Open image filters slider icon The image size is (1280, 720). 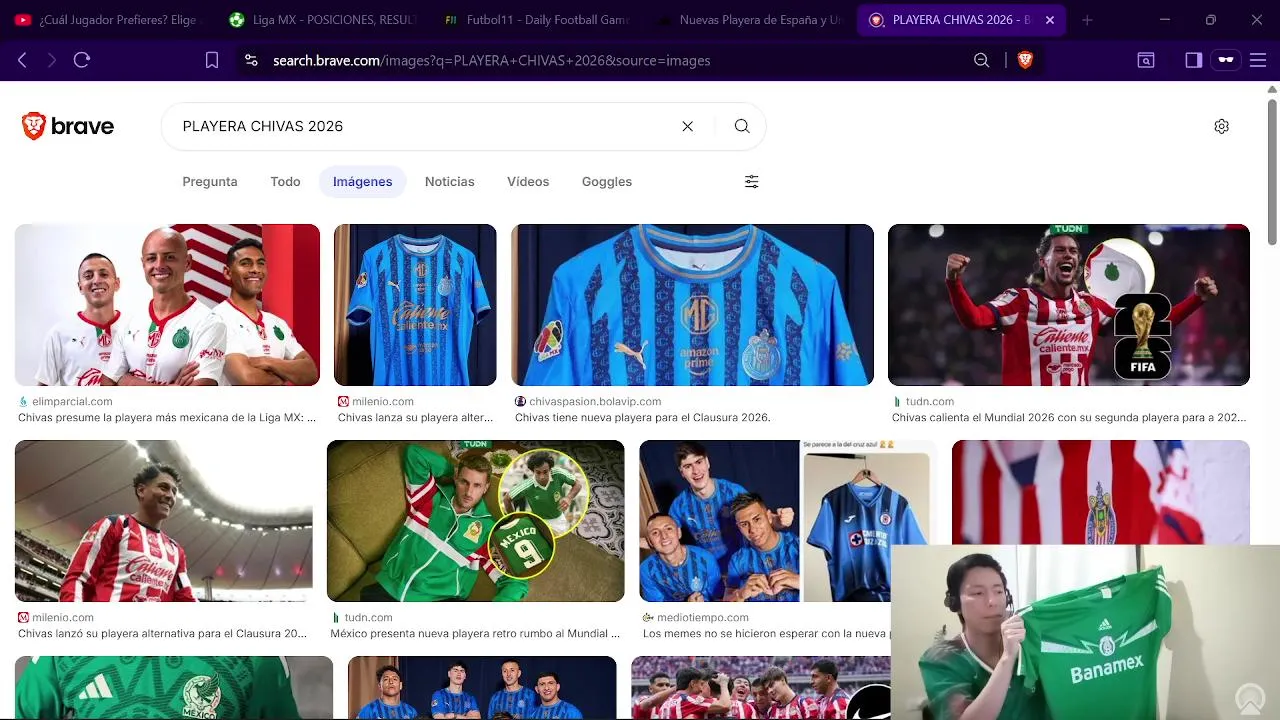point(752,181)
